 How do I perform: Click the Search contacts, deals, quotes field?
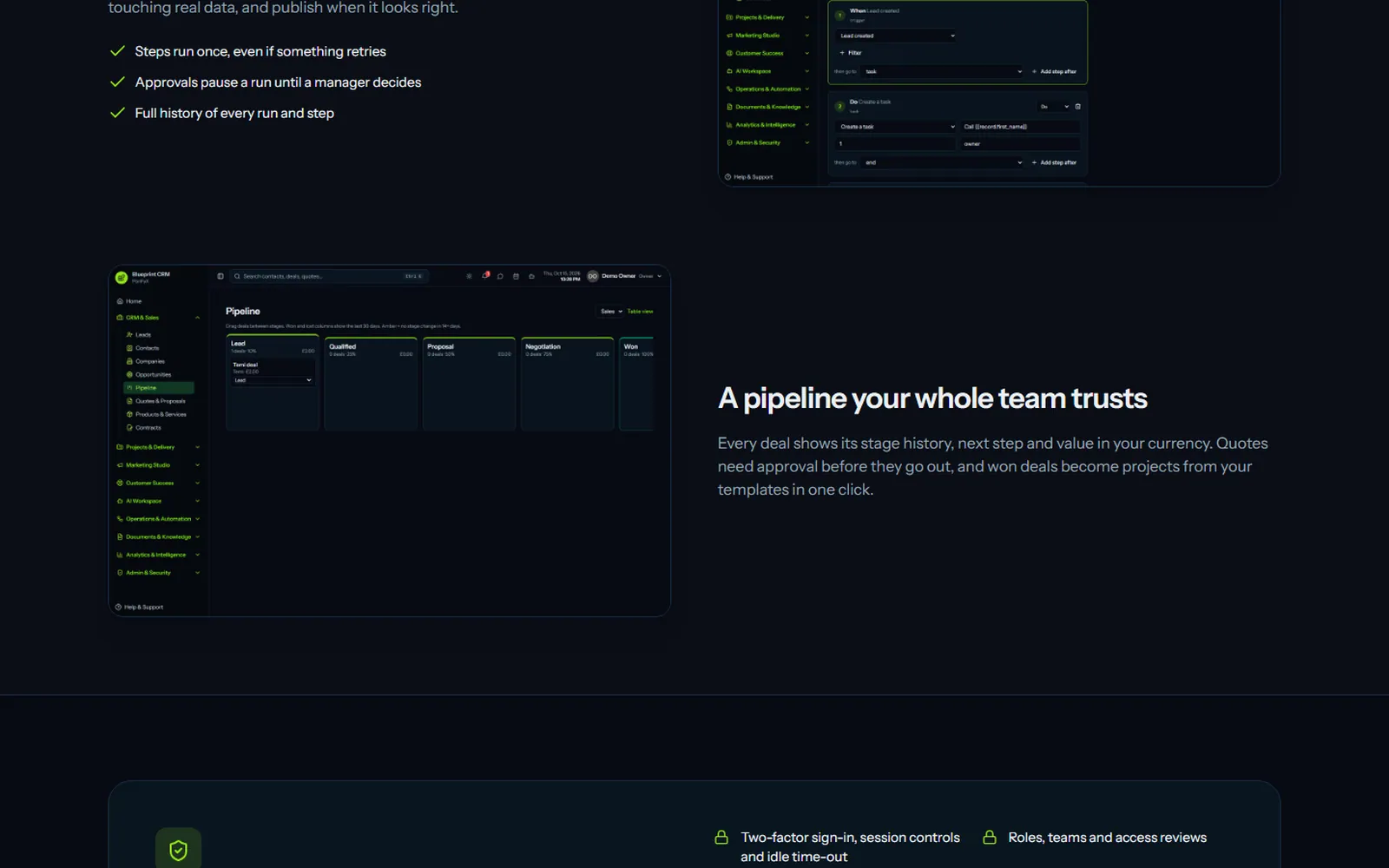point(328,276)
